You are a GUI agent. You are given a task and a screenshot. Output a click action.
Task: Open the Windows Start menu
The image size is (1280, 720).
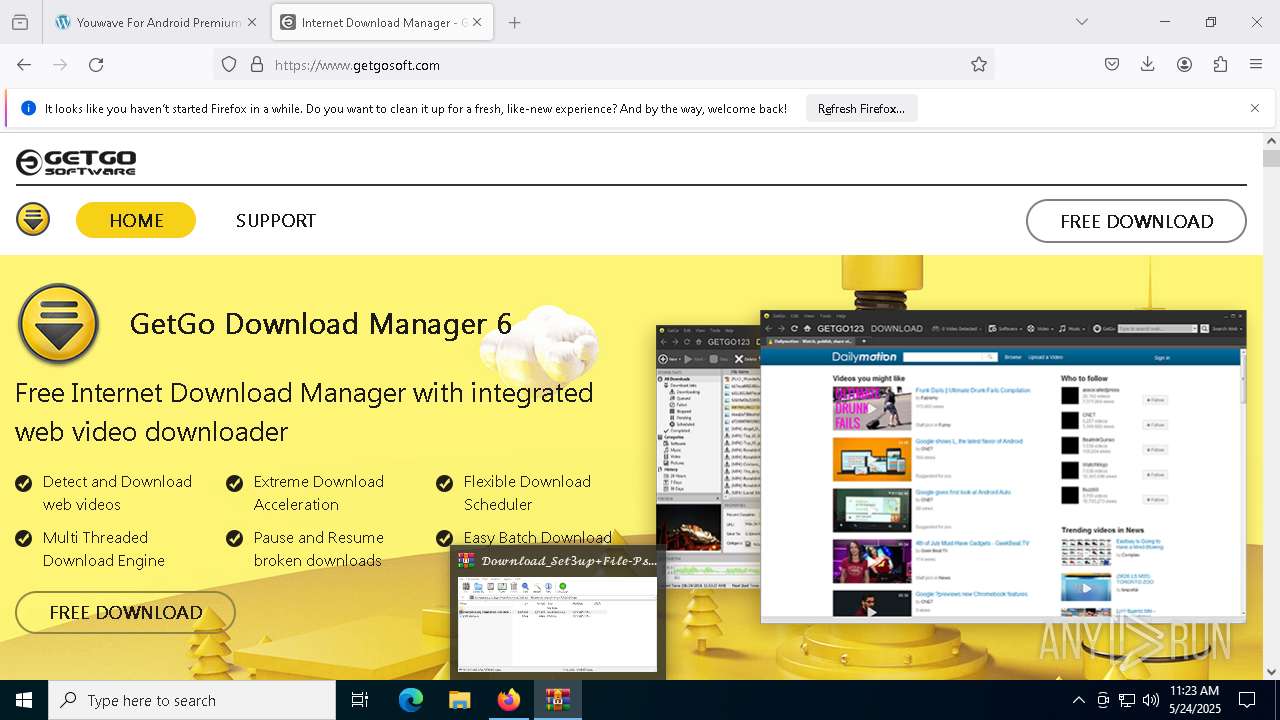pyautogui.click(x=24, y=700)
